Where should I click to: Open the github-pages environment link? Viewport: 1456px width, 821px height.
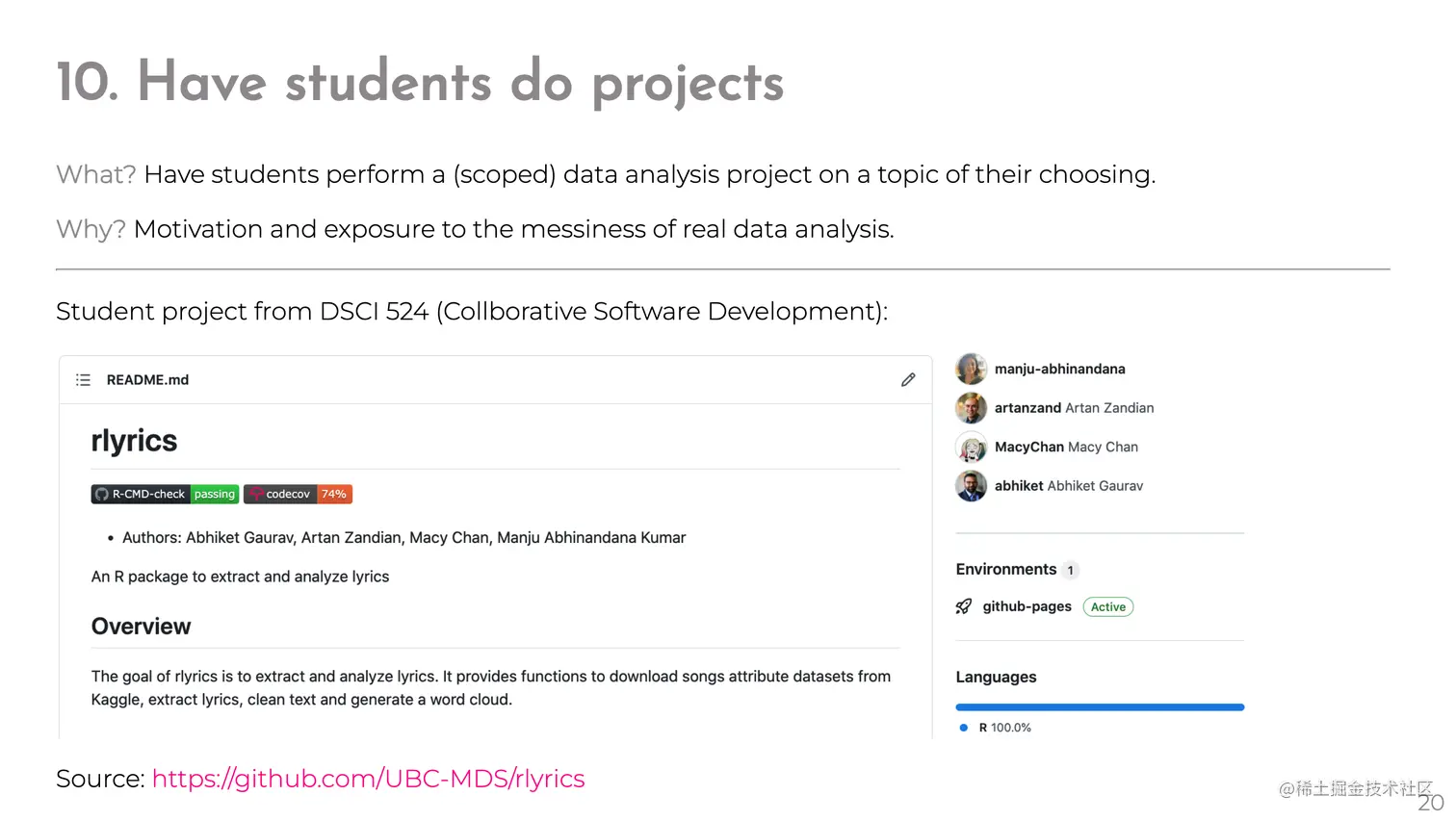pos(1027,606)
